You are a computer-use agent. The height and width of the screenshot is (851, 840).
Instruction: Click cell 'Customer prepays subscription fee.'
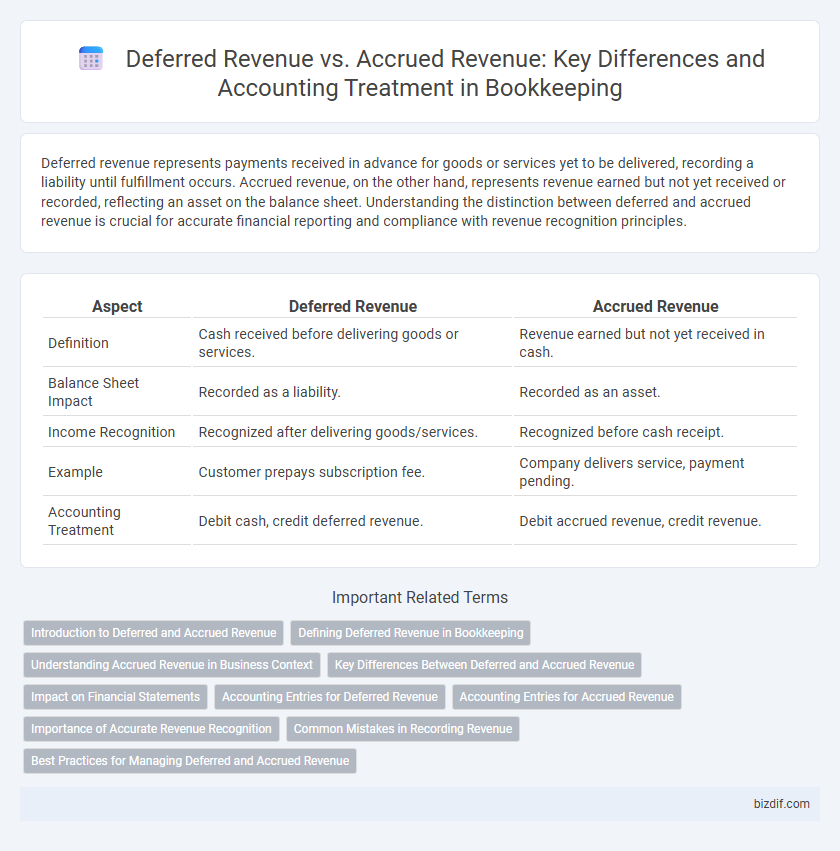(x=353, y=472)
